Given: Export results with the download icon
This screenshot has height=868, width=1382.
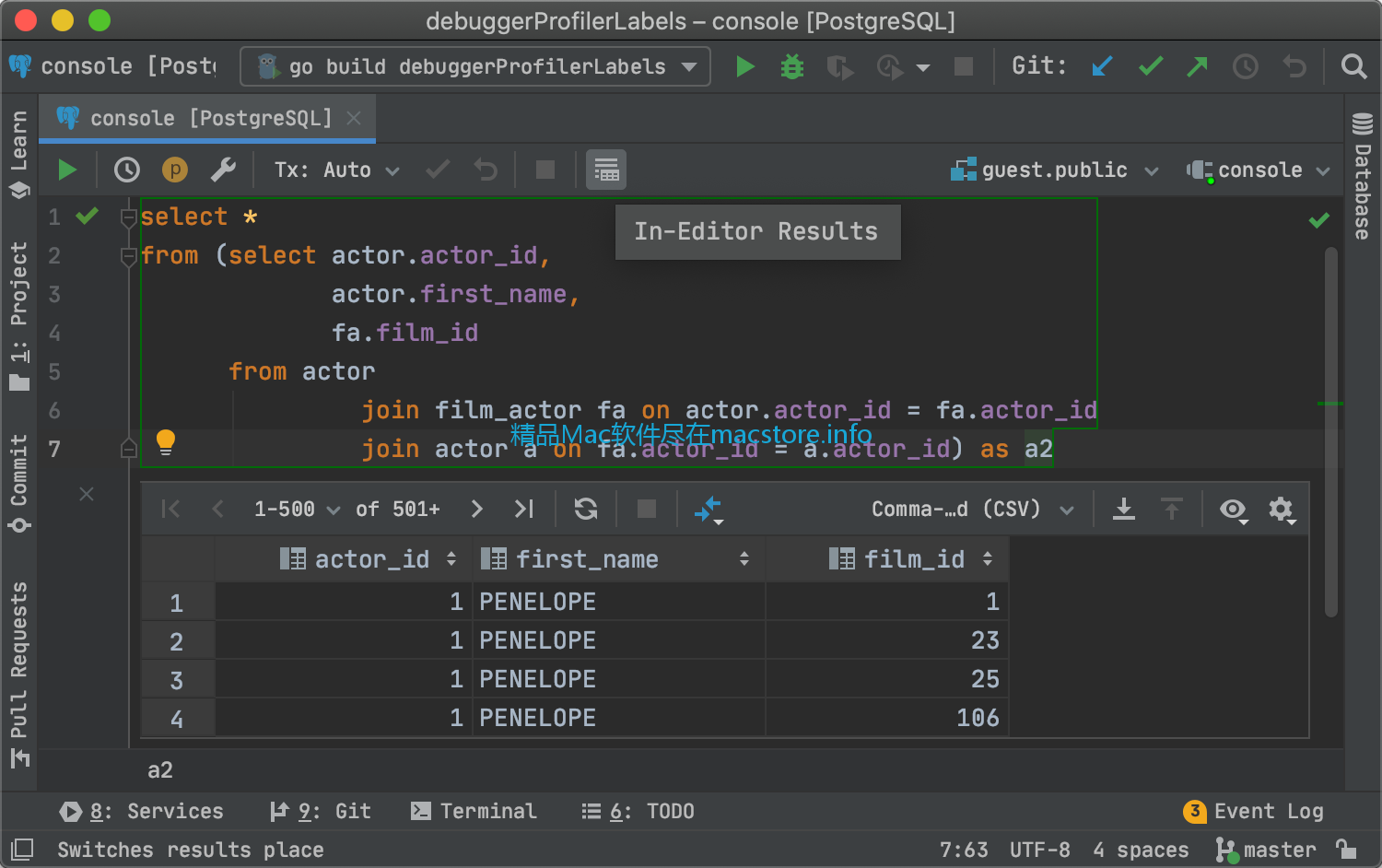Looking at the screenshot, I should (x=1124, y=509).
